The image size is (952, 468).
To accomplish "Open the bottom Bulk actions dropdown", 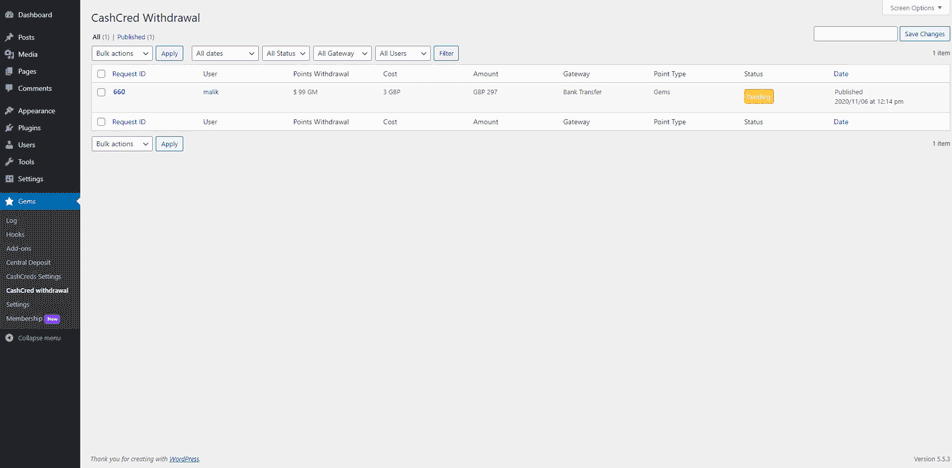I will (x=122, y=144).
